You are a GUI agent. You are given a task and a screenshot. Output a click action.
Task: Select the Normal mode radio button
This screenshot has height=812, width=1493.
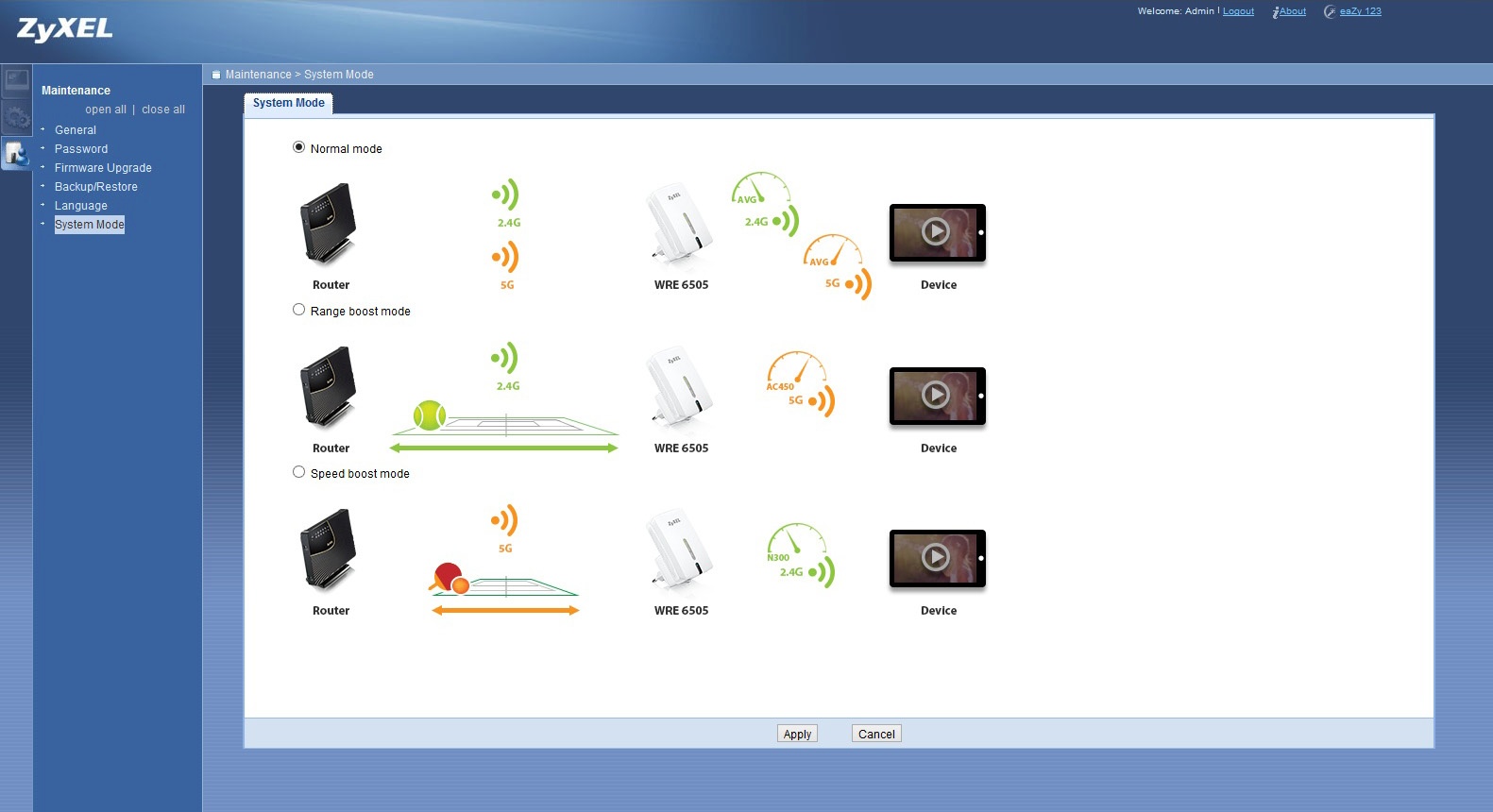click(x=298, y=147)
